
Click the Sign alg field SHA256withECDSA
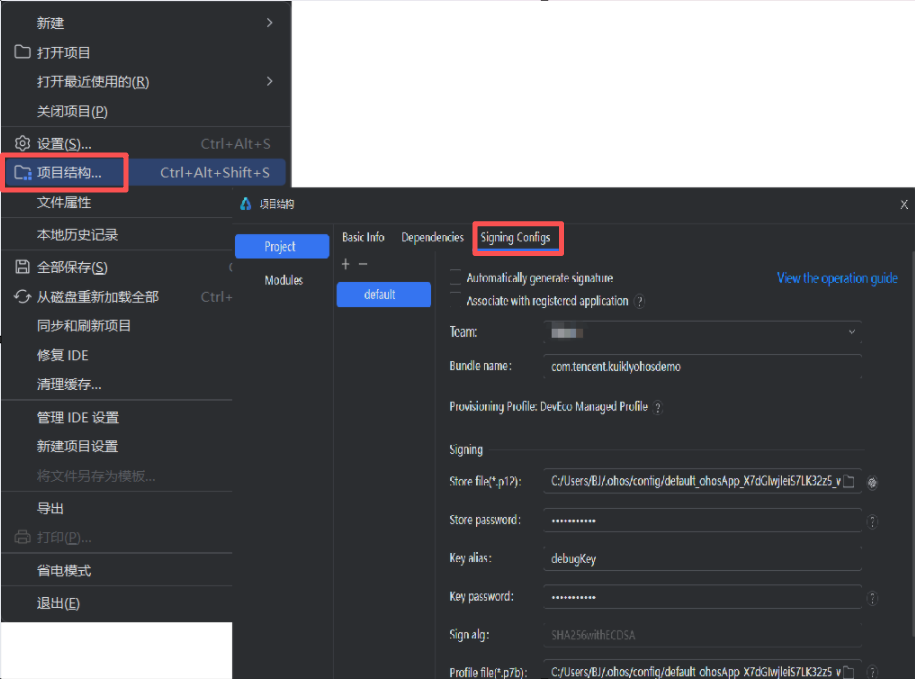click(702, 635)
